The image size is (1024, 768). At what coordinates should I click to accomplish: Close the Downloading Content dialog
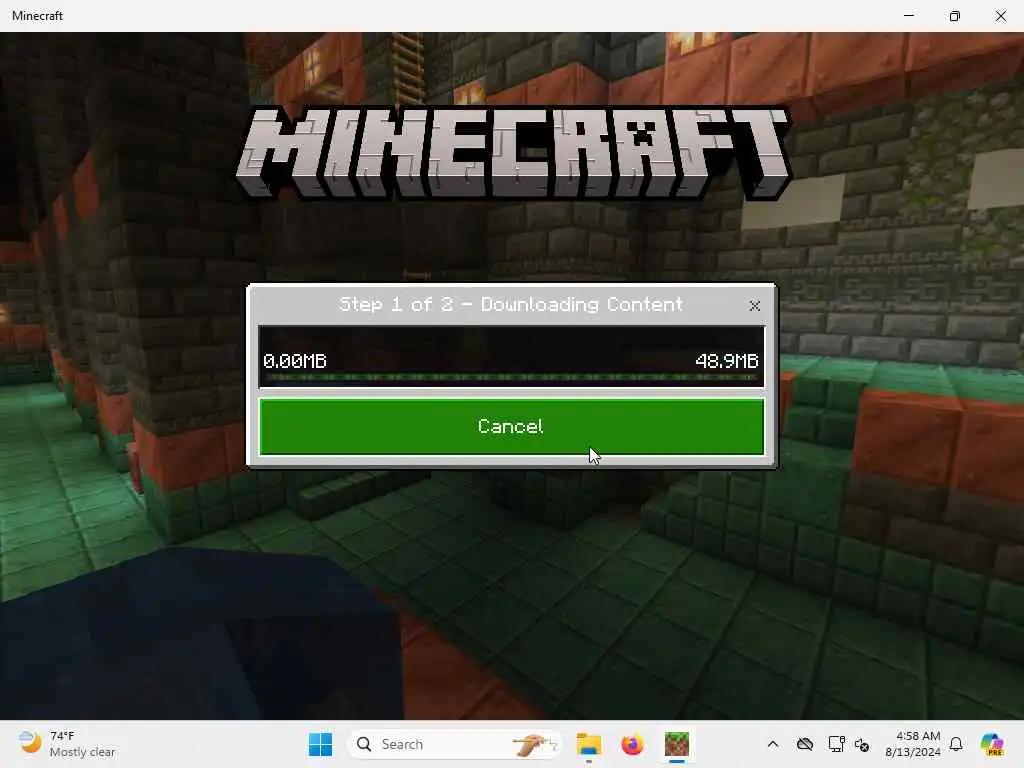[x=754, y=306]
